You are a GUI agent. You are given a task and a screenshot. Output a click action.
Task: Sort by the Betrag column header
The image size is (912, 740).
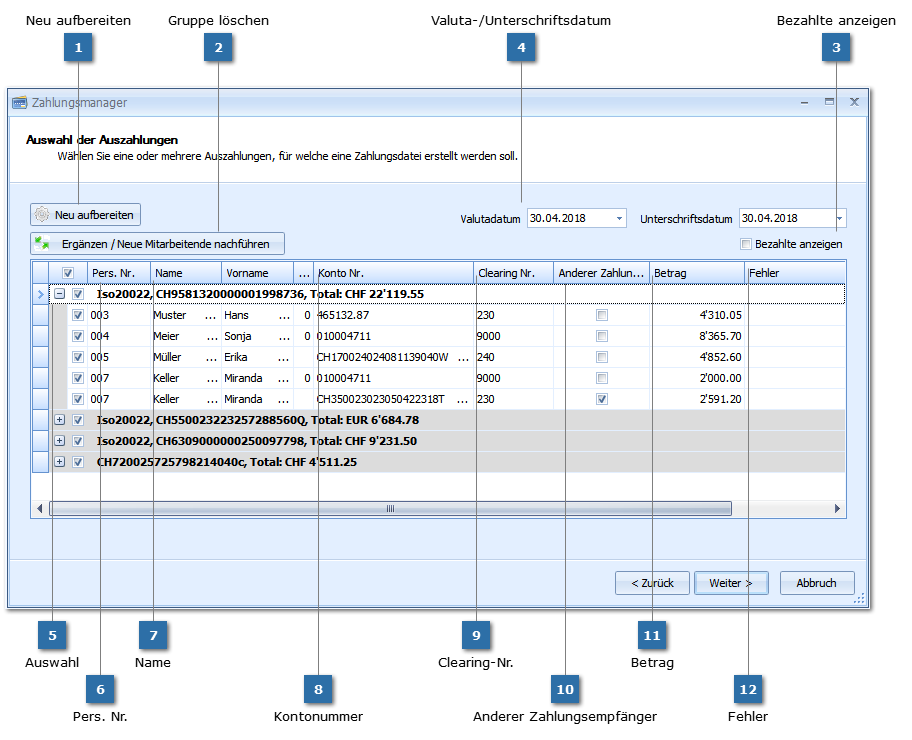697,273
